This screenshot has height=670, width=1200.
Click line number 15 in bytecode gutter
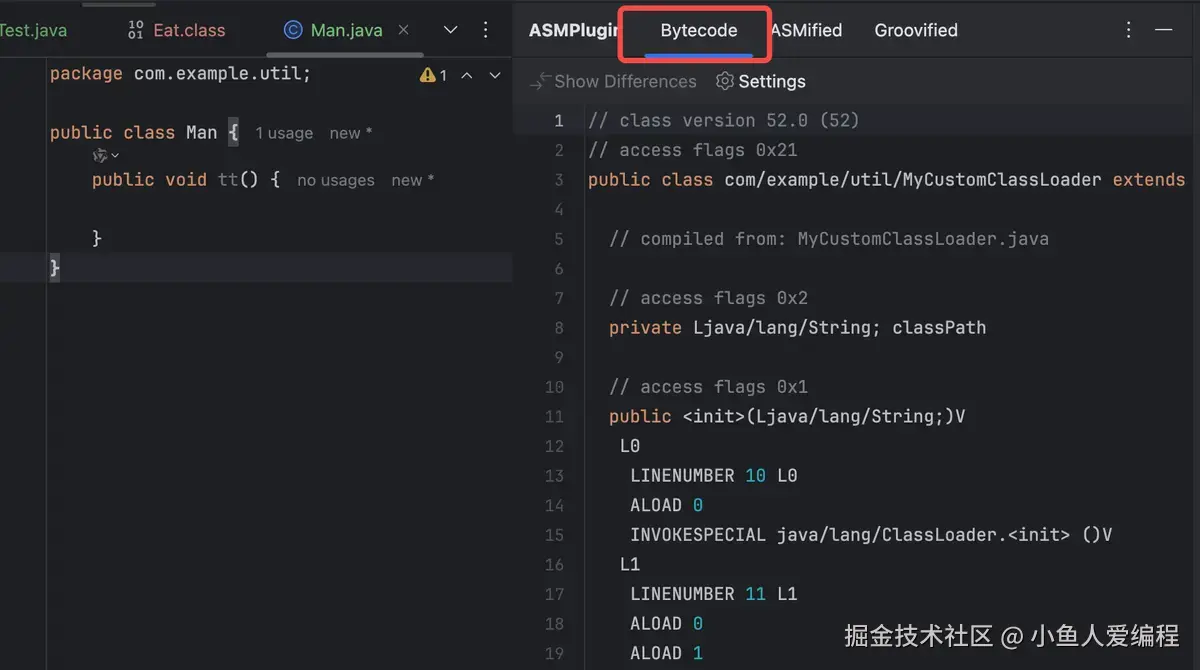pos(554,535)
